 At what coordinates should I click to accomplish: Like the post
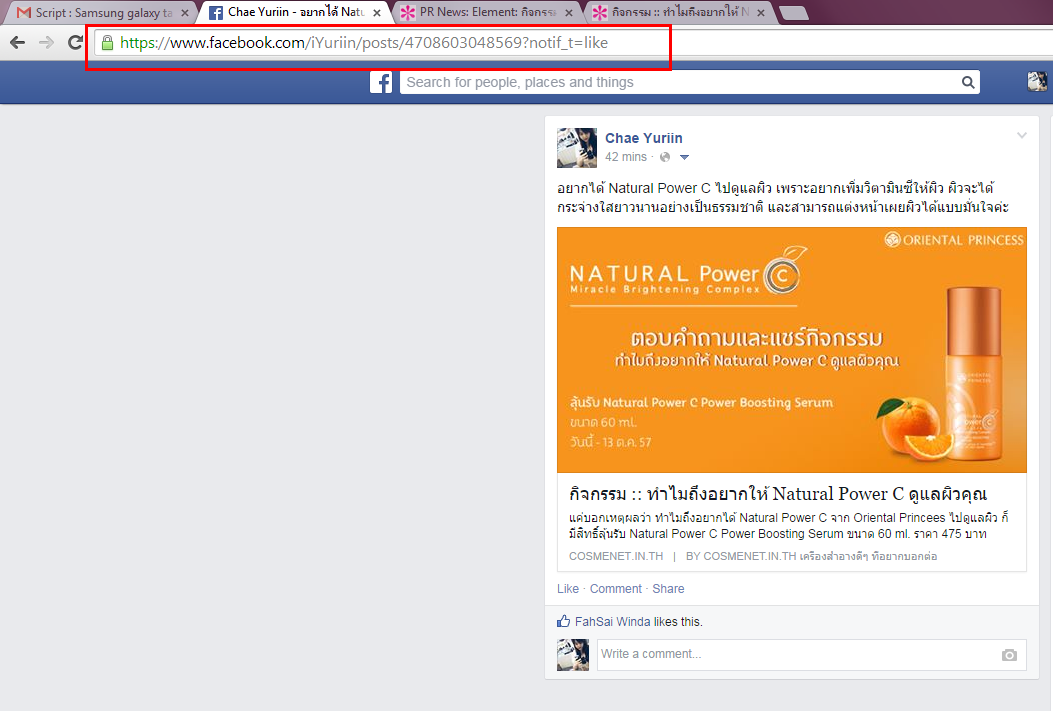pyautogui.click(x=567, y=589)
